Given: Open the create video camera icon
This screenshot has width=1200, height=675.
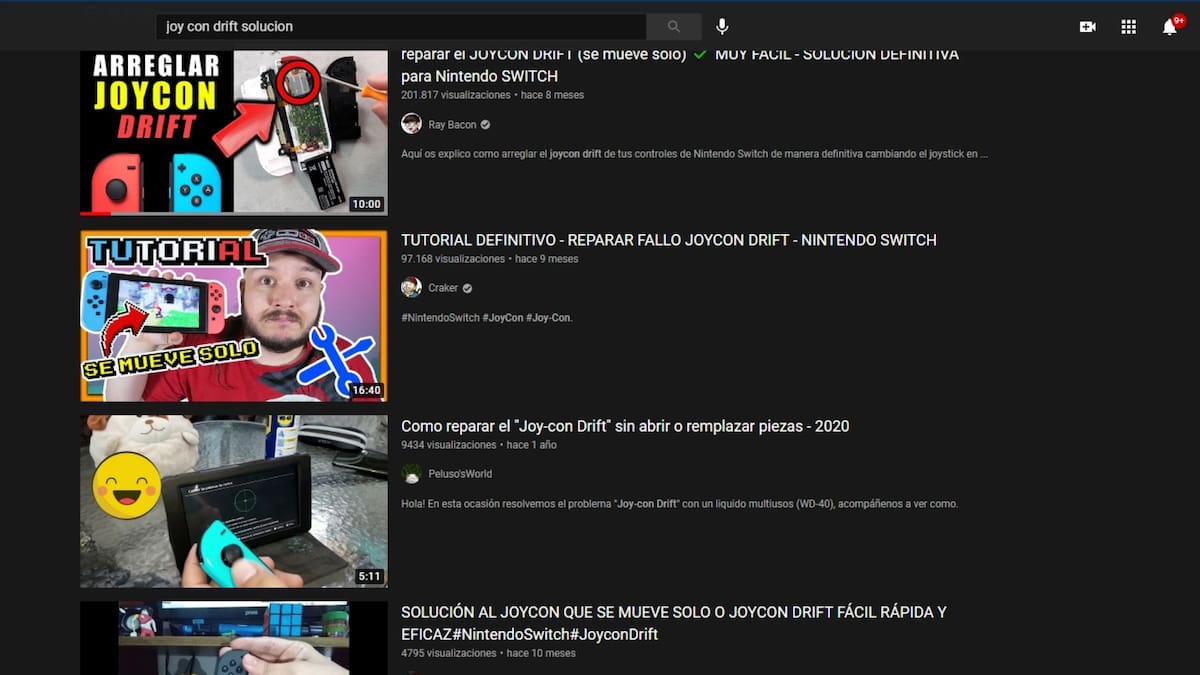Looking at the screenshot, I should [x=1087, y=27].
